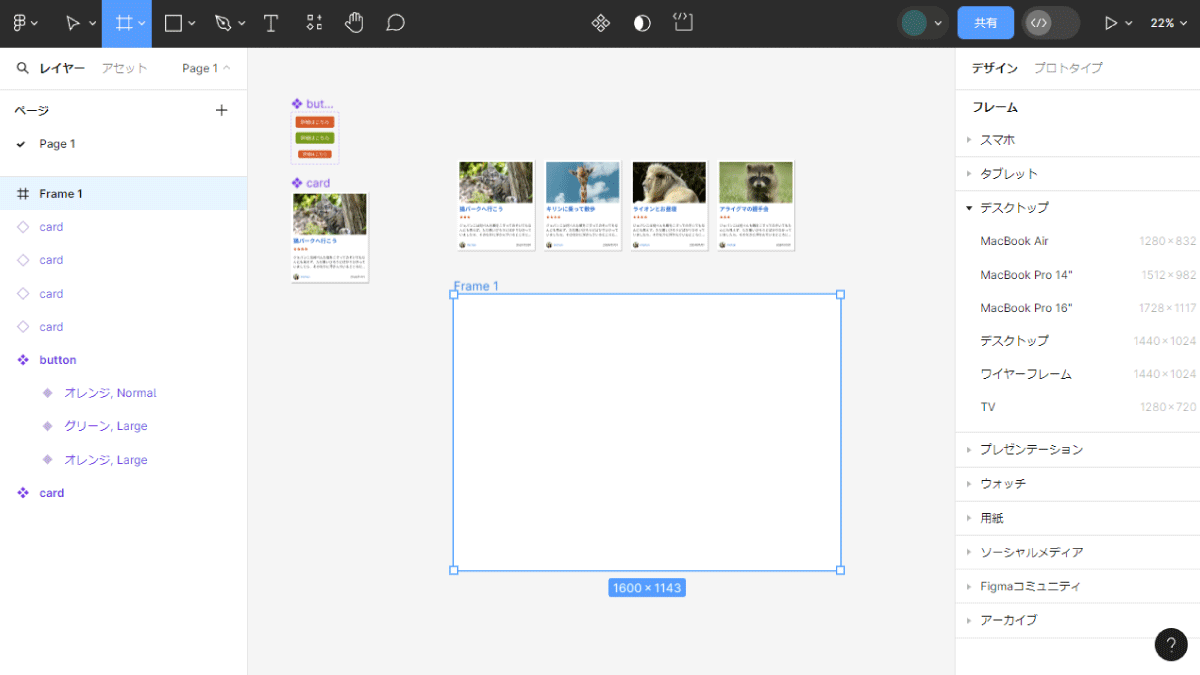Choose the ワイヤーフレーム frame preset
This screenshot has height=675, width=1200.
(1078, 374)
